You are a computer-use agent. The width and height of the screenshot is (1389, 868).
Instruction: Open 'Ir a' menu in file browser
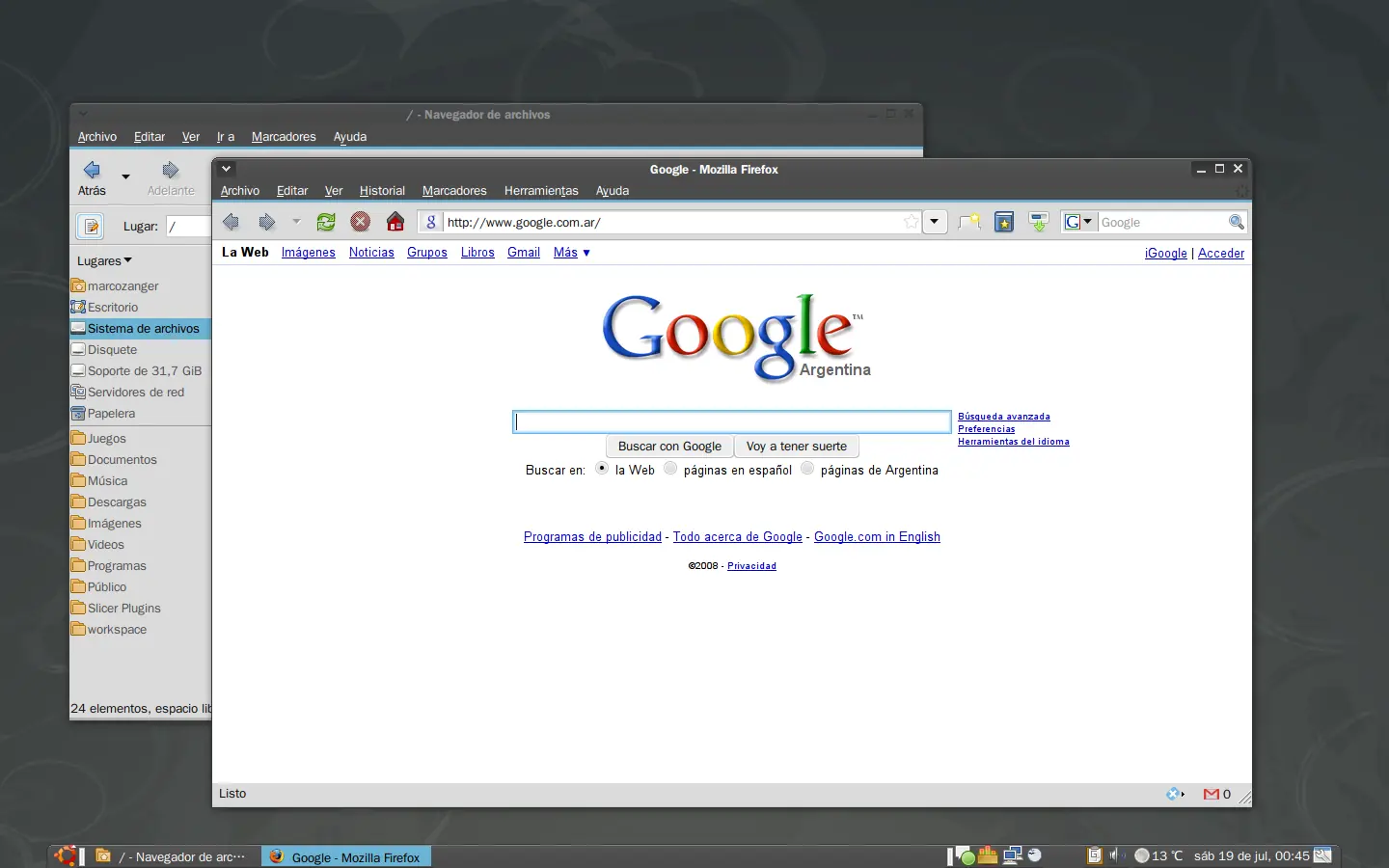226,137
